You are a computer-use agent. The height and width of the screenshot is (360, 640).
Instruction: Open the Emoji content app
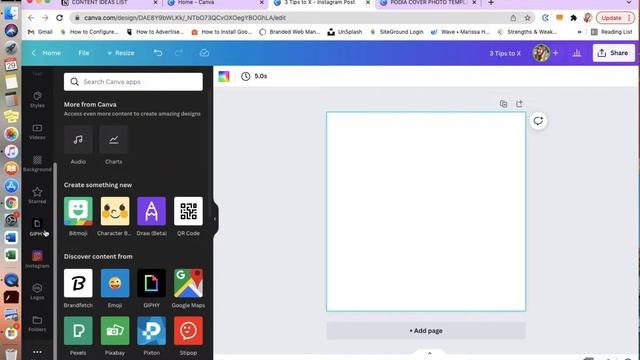115,283
